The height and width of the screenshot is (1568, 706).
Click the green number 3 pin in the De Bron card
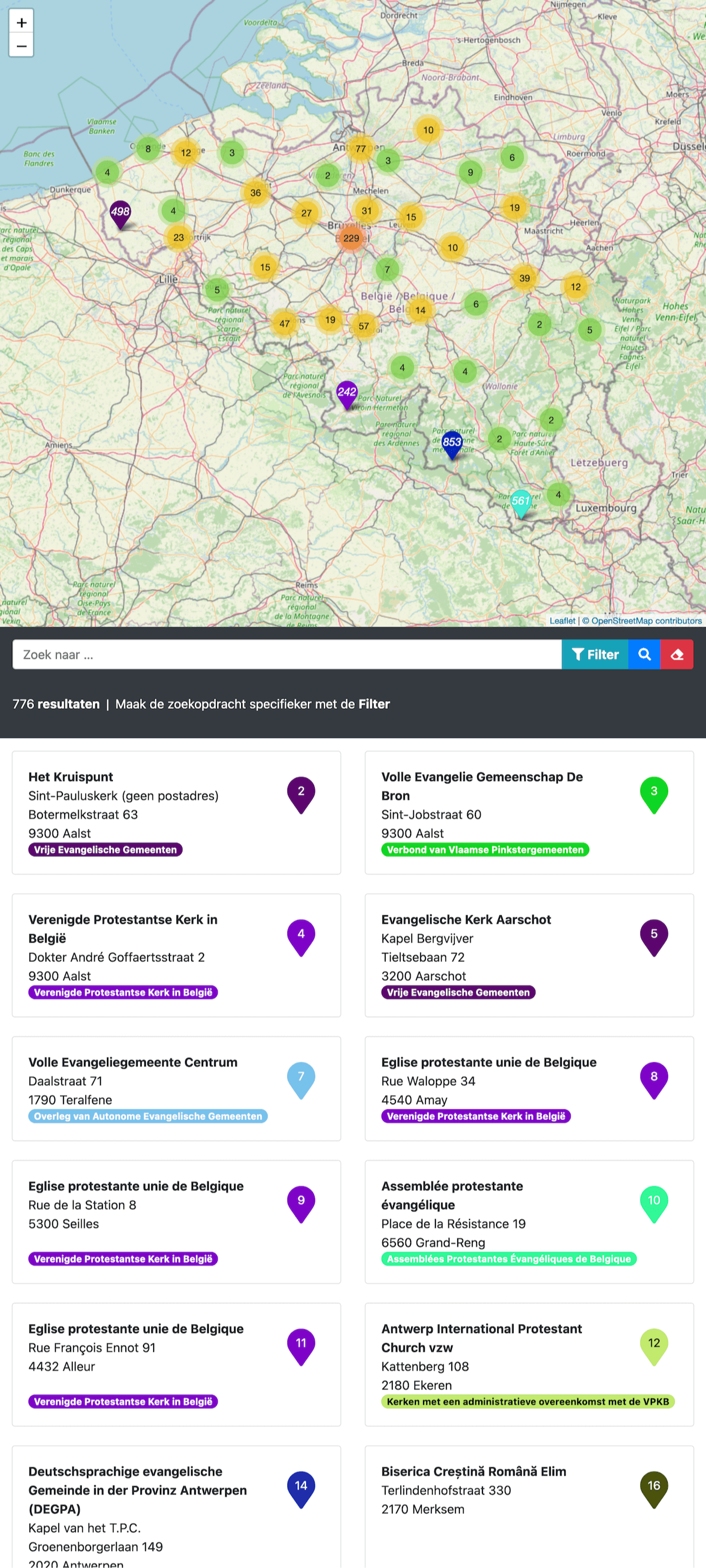coord(654,793)
